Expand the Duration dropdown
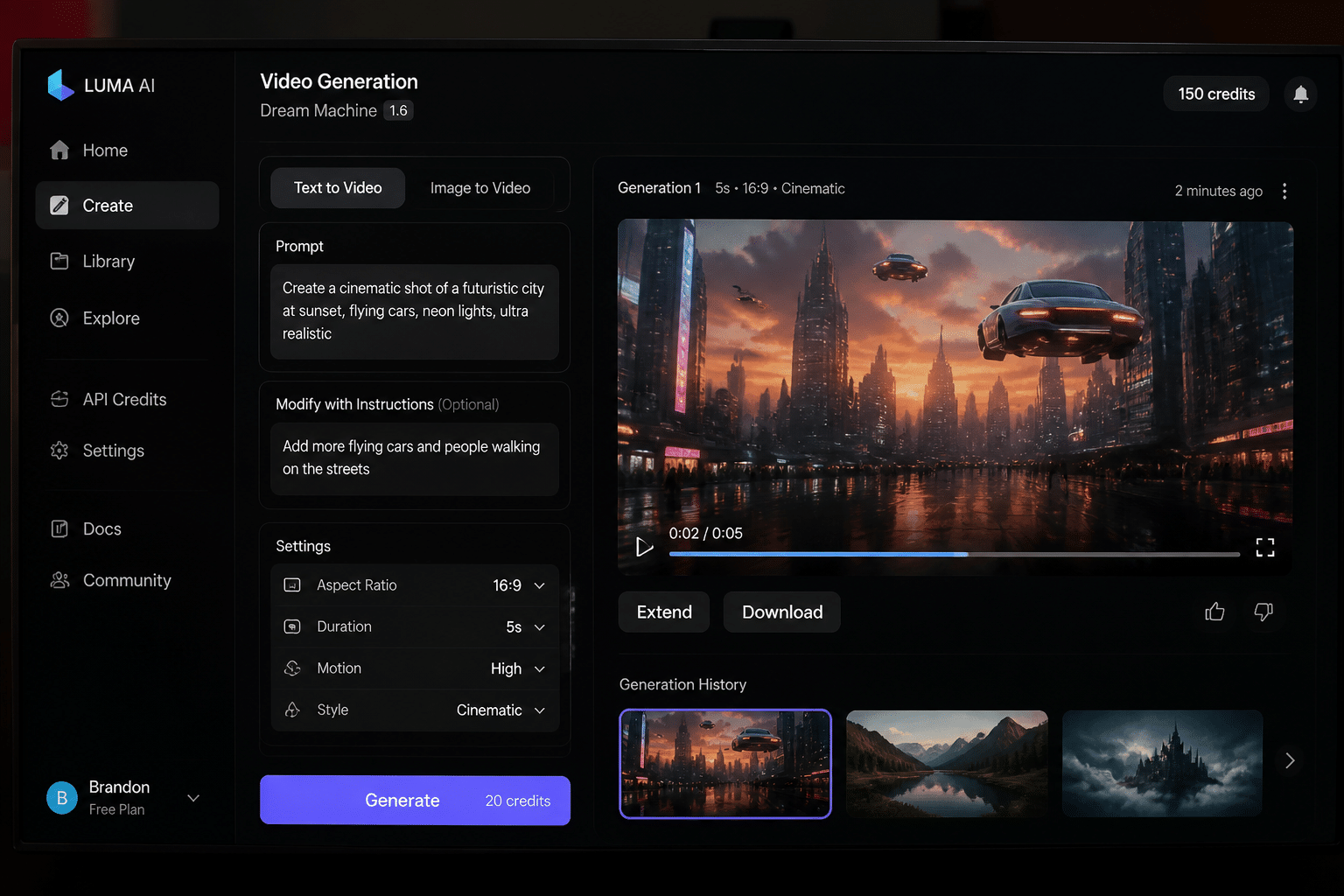 coord(415,627)
